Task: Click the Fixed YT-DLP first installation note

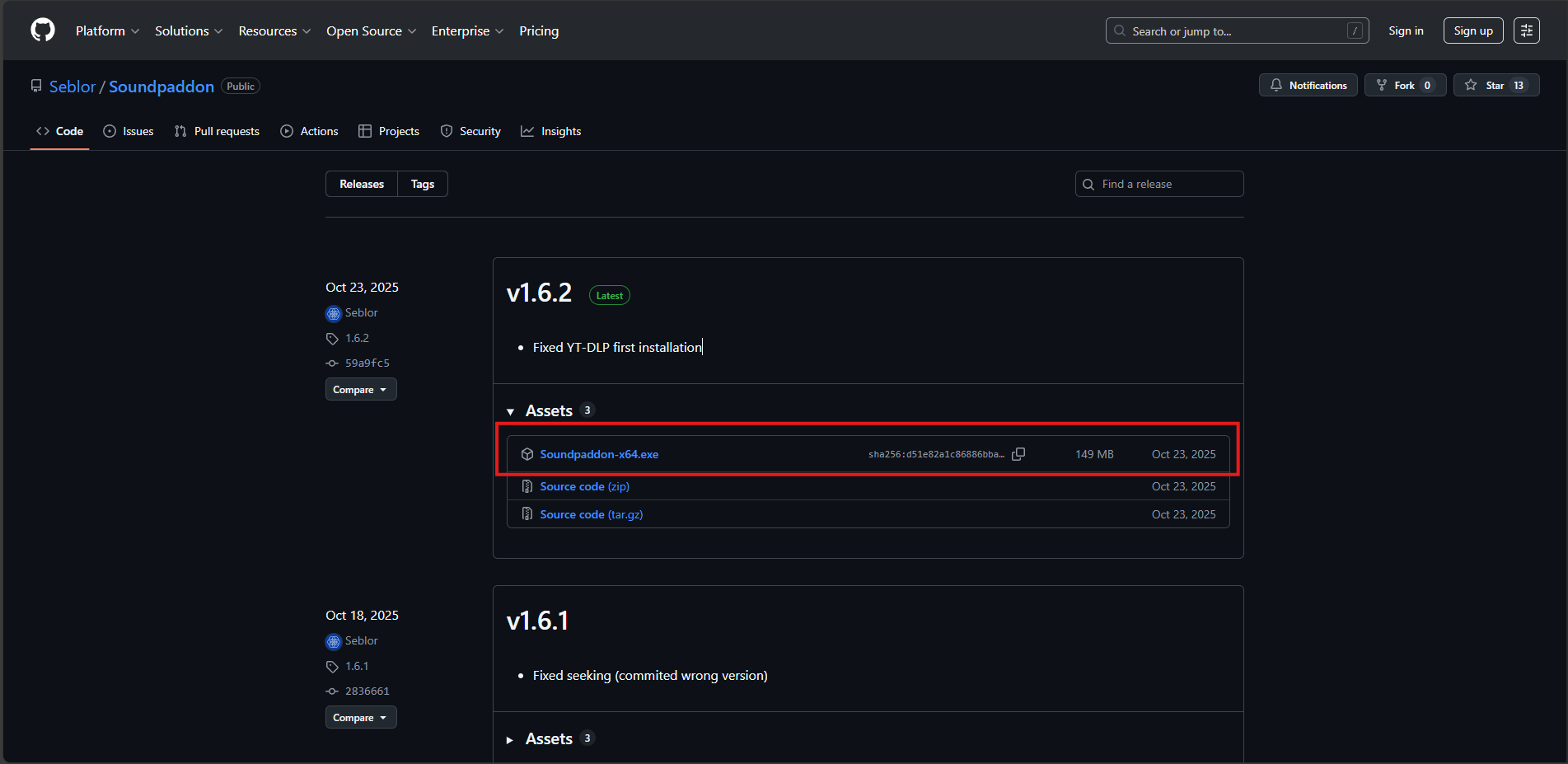Action: [x=617, y=347]
